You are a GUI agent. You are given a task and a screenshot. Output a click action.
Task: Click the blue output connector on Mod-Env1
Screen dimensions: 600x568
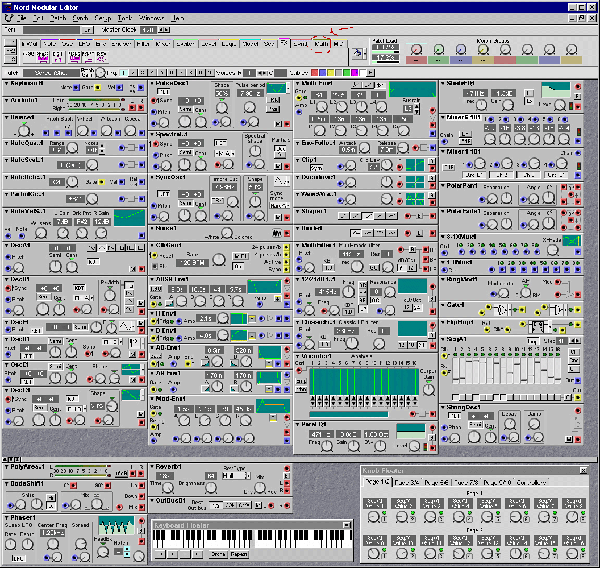[x=288, y=440]
